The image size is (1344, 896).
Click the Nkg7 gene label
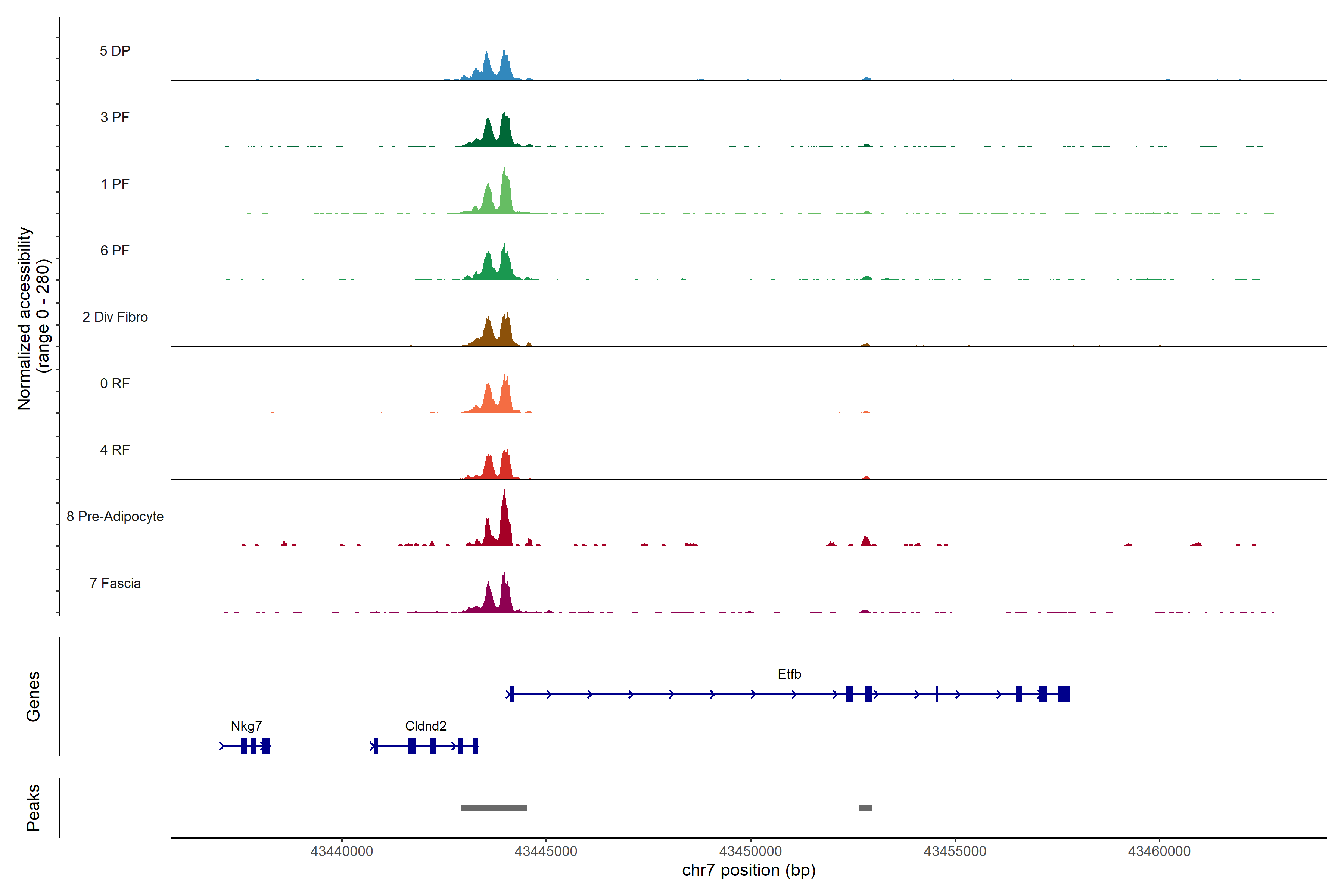point(246,726)
